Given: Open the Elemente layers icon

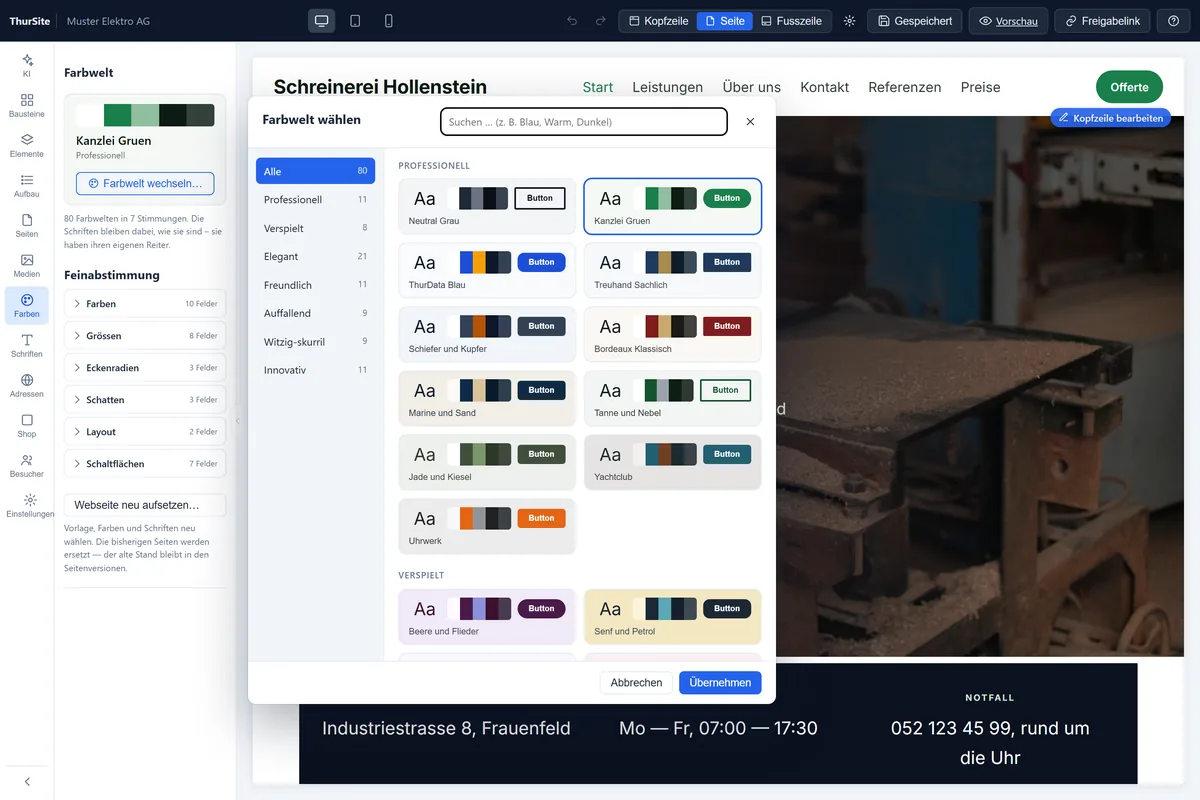Looking at the screenshot, I should pyautogui.click(x=27, y=145).
